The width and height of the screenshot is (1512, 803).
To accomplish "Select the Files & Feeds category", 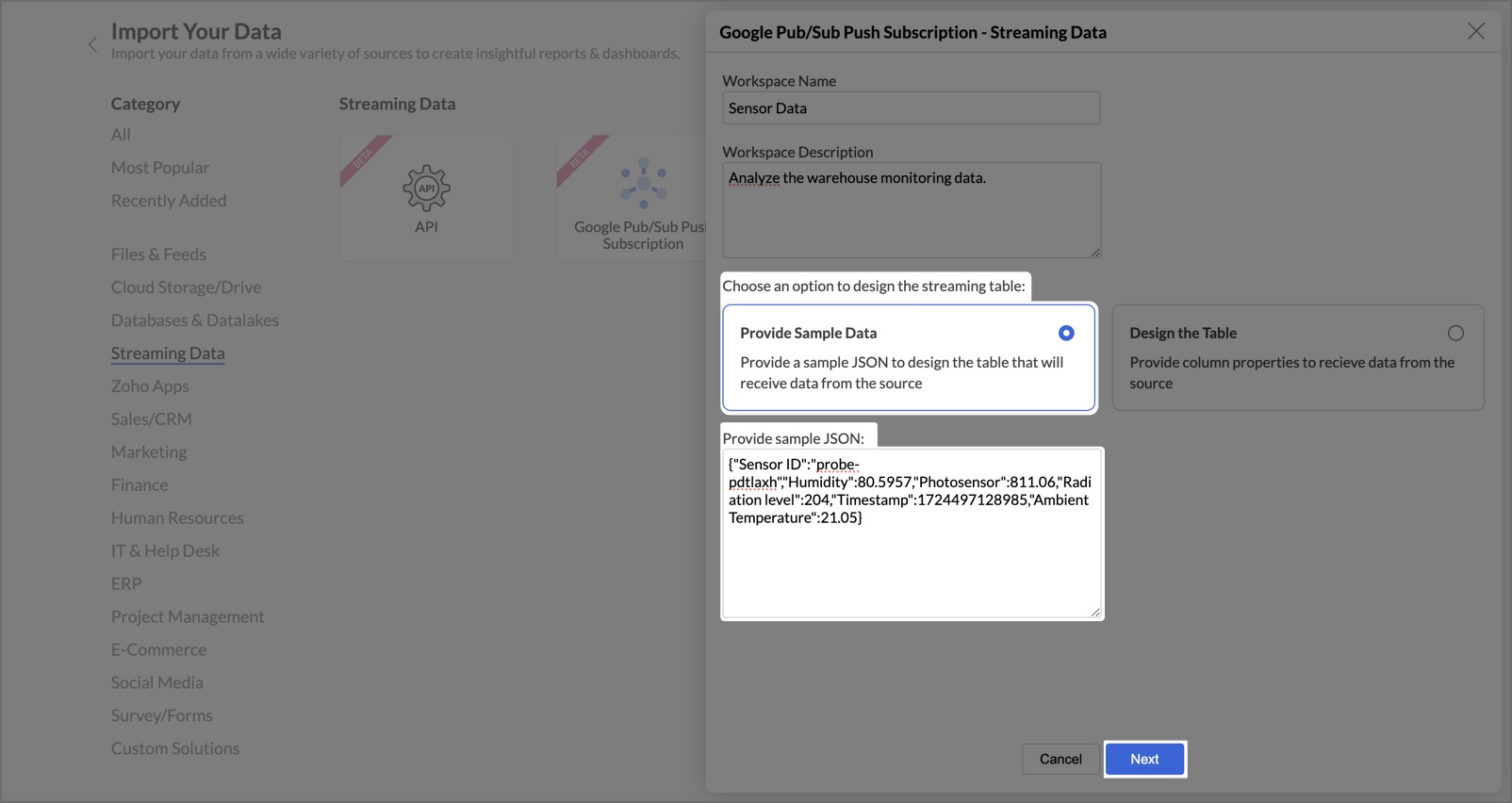I will [x=158, y=254].
